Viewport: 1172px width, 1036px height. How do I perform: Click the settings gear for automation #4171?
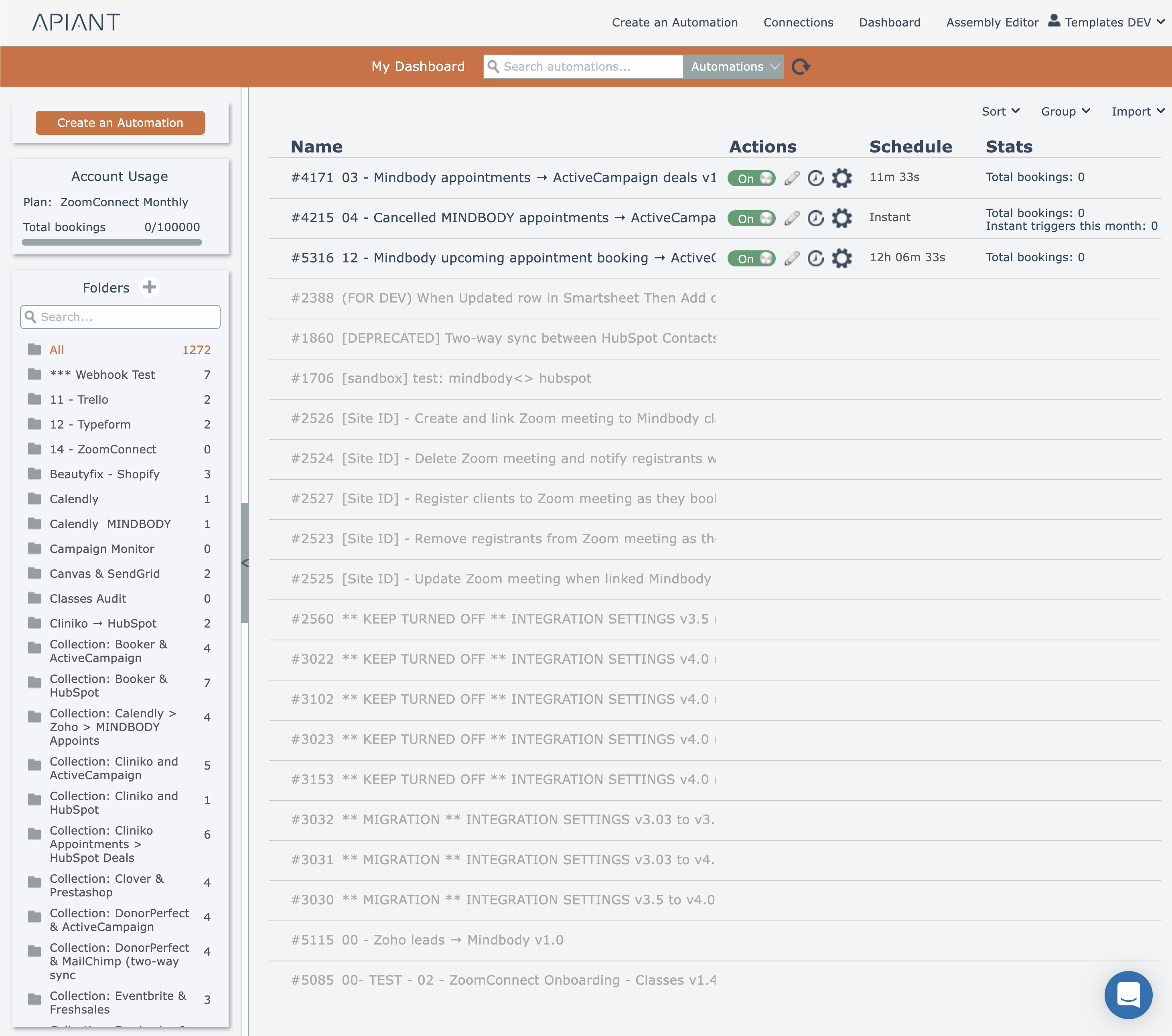tap(841, 178)
